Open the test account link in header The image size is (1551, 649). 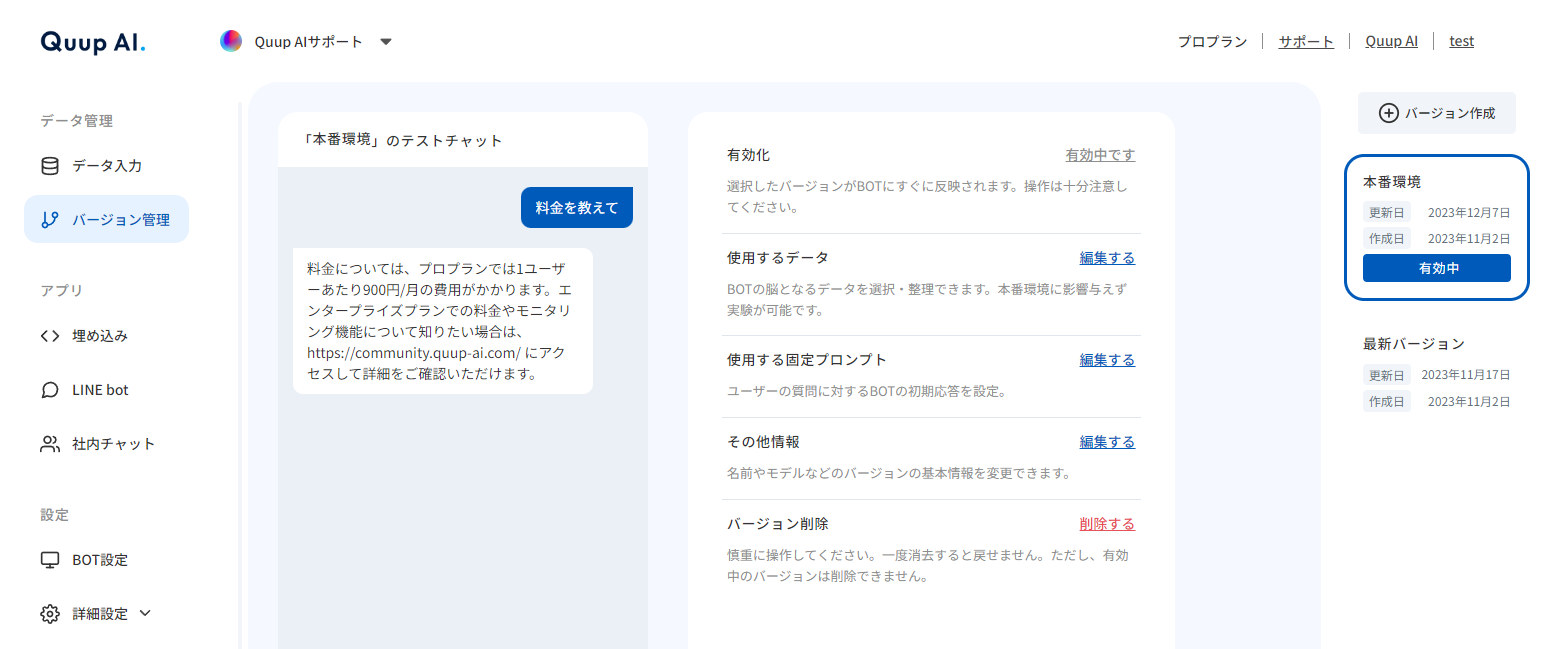click(1461, 41)
